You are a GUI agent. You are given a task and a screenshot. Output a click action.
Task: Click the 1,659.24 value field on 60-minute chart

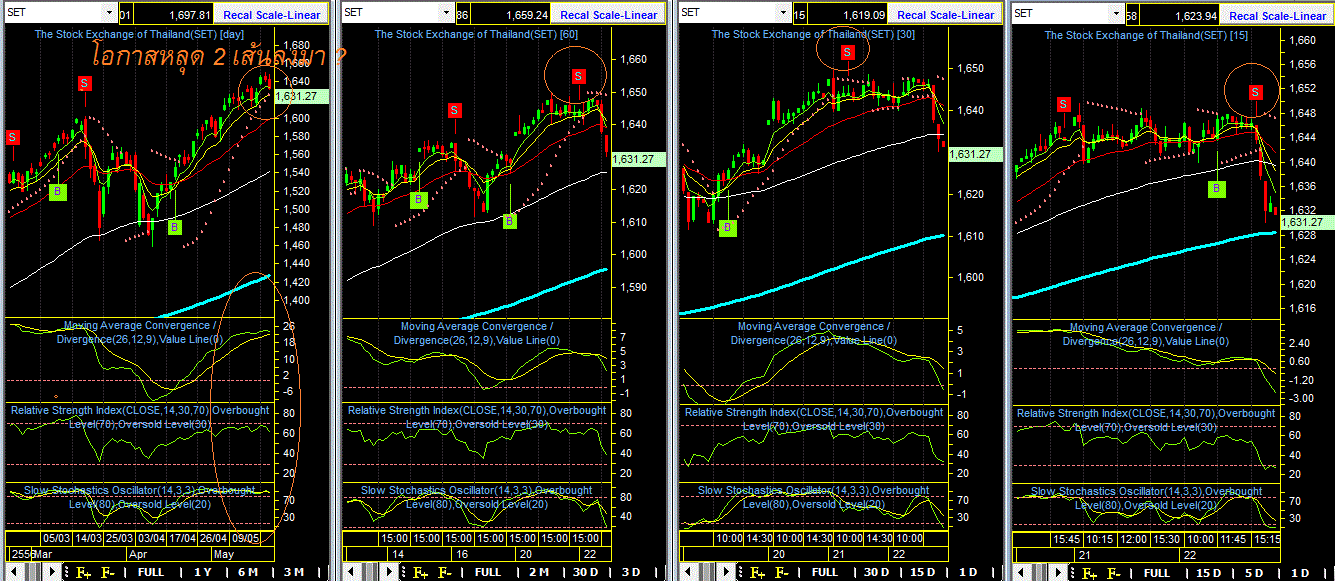(x=512, y=15)
